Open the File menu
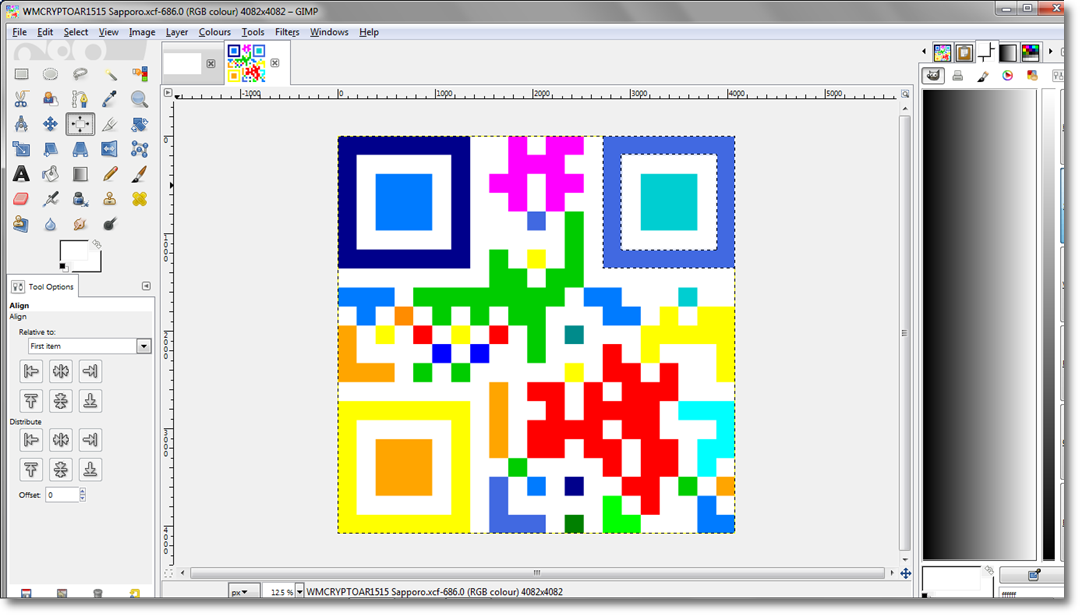The width and height of the screenshot is (1080, 615). point(19,32)
